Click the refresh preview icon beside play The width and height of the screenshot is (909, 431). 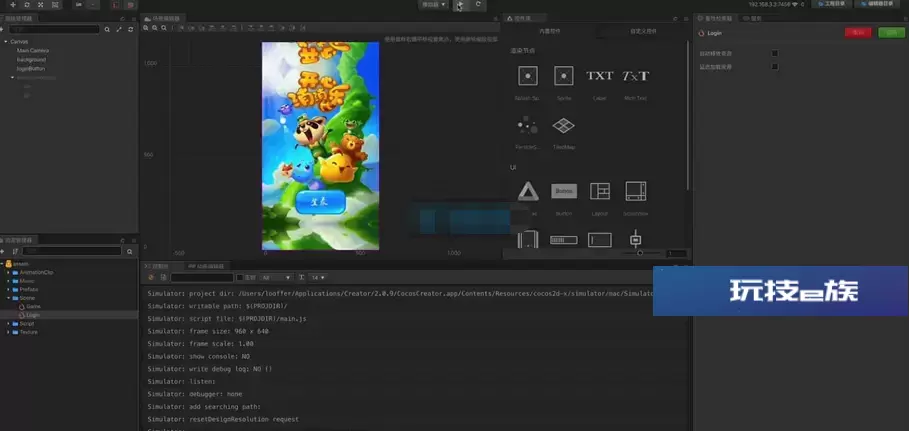[x=478, y=4]
